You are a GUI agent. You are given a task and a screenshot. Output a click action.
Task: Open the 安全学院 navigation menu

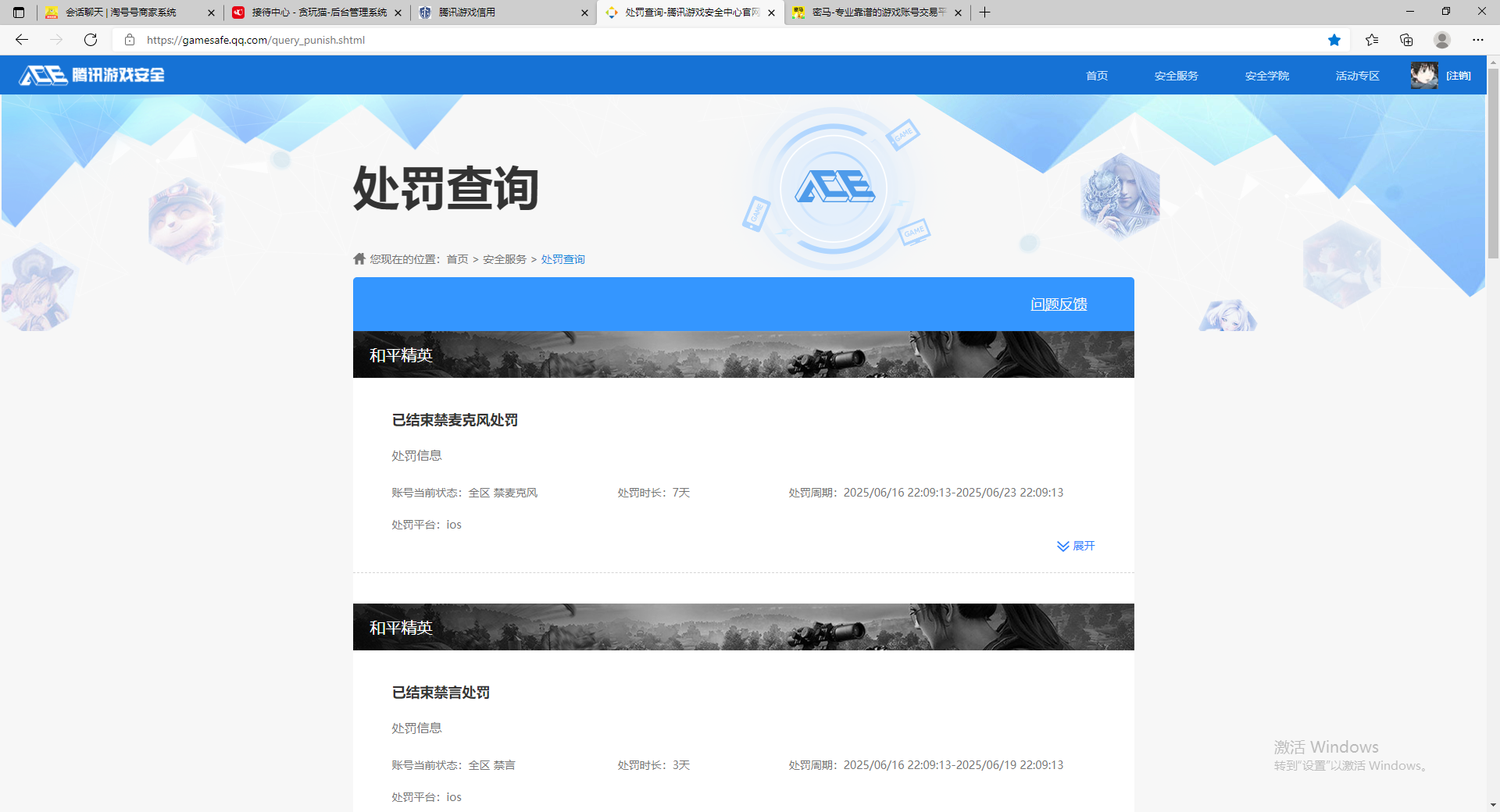1266,76
